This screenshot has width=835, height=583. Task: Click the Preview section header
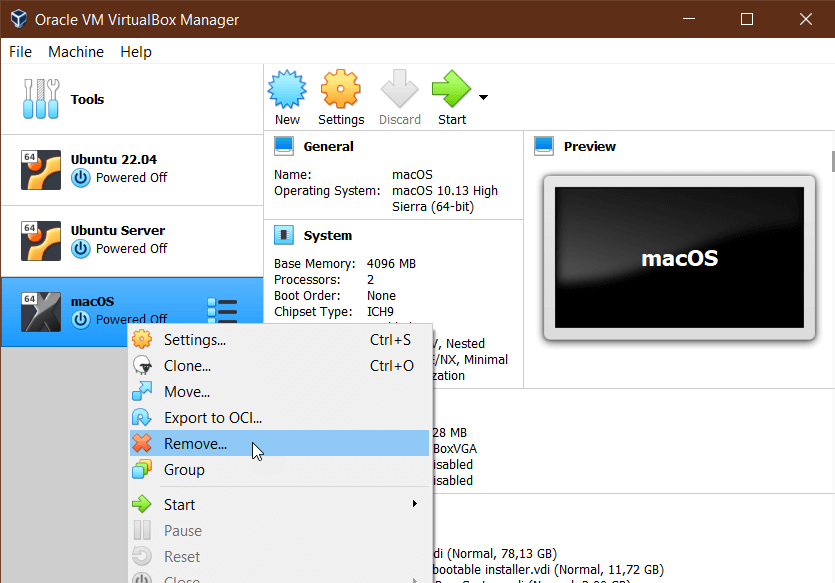(590, 146)
